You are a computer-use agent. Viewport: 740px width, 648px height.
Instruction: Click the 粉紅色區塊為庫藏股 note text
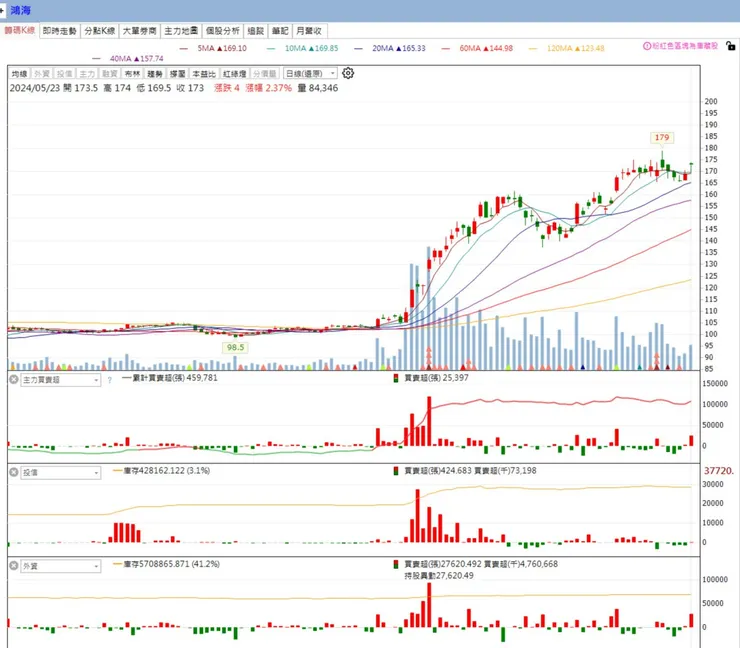[685, 46]
